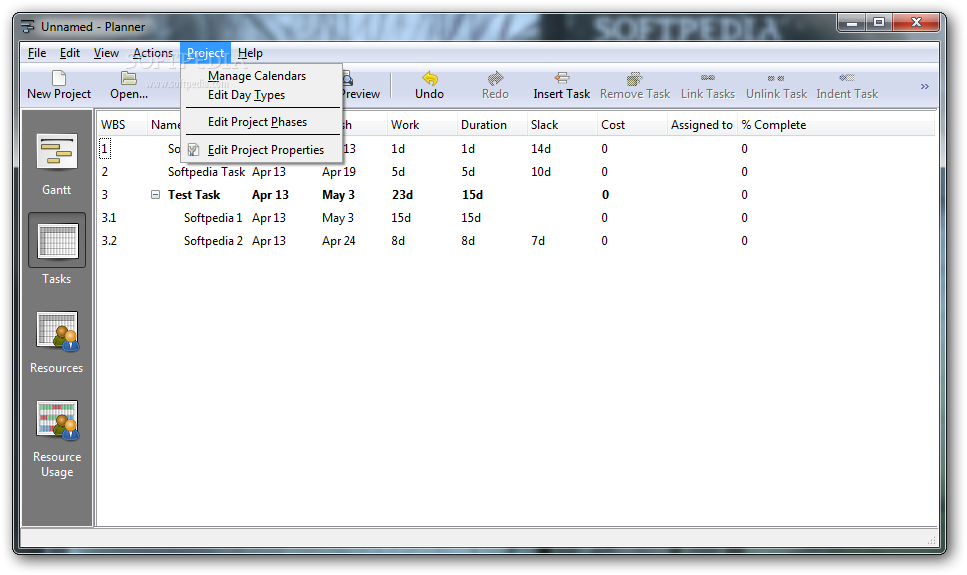This screenshot has height=575, width=967.
Task: Open the View menu
Action: coord(106,53)
